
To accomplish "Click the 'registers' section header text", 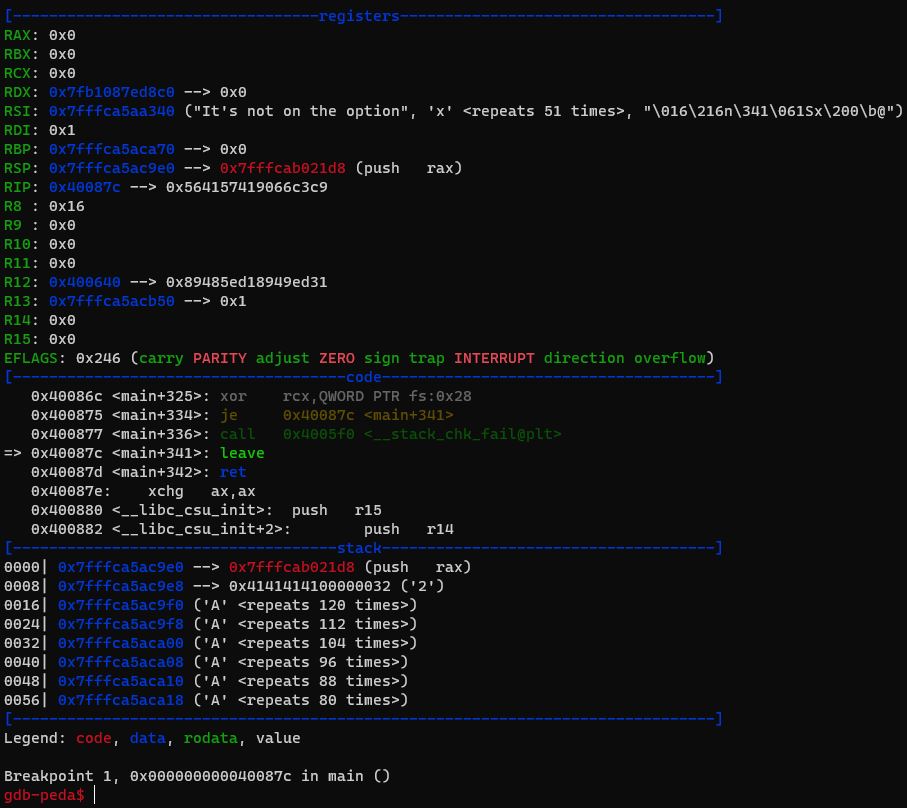I will pos(359,16).
